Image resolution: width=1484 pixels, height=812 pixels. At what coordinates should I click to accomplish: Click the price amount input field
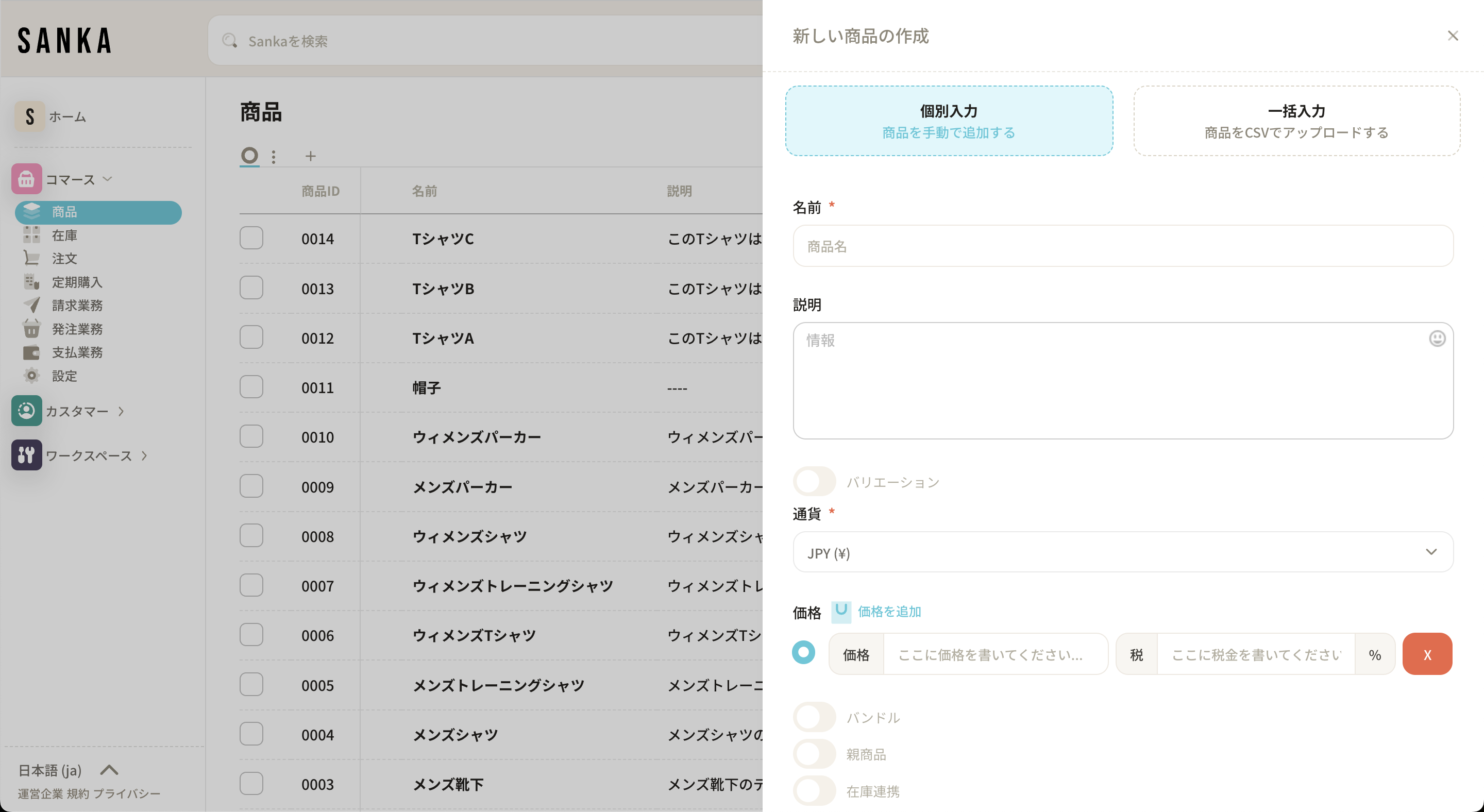[995, 654]
